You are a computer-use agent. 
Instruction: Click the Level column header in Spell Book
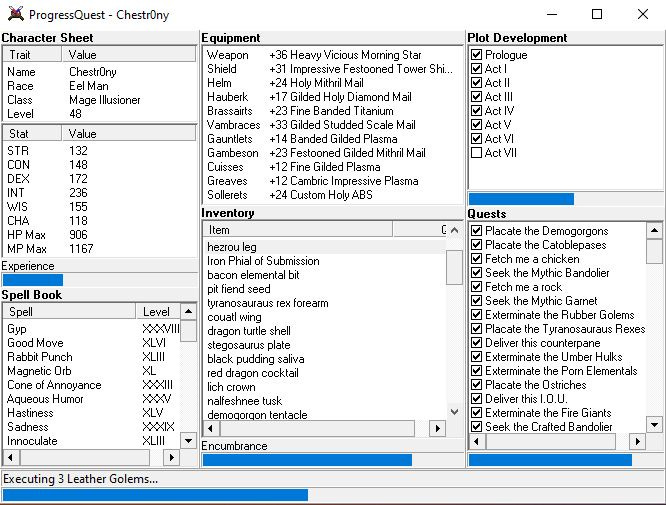(158, 312)
